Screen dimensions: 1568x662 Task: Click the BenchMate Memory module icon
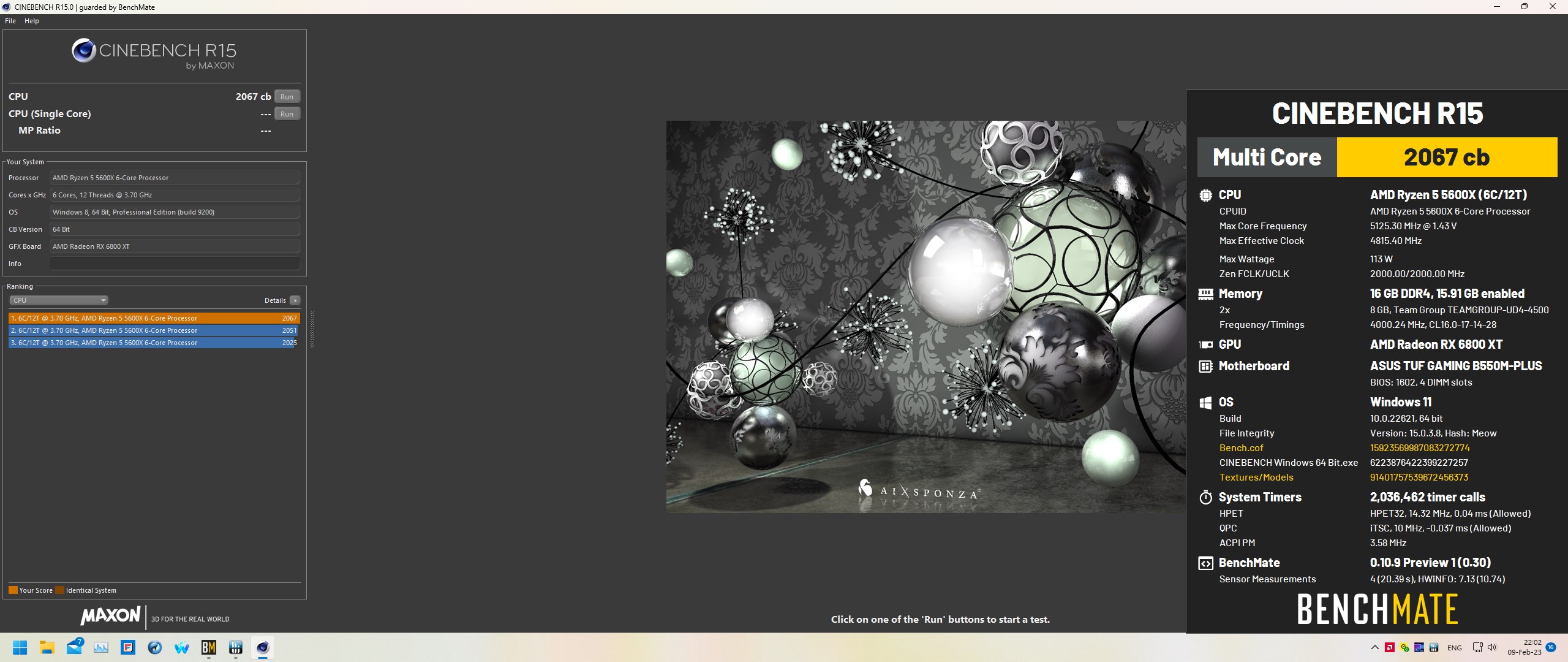tap(1205, 294)
